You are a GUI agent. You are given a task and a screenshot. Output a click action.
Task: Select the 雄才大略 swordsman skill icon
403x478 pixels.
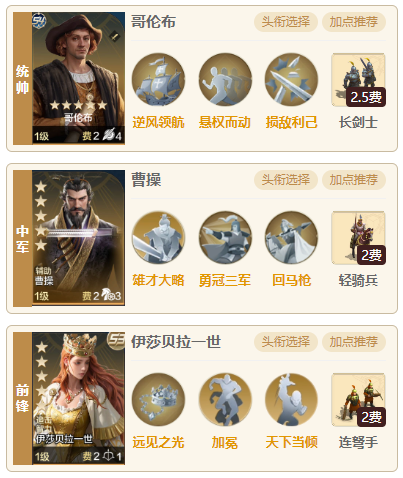tap(158, 238)
